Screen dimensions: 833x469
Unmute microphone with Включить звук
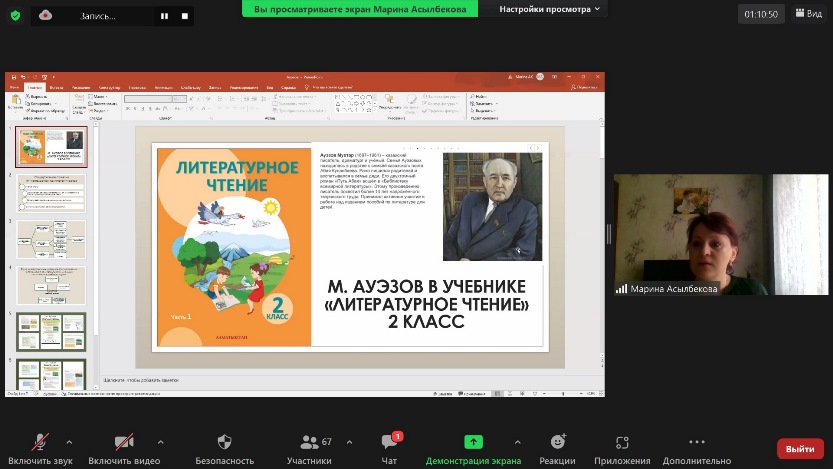click(x=41, y=443)
